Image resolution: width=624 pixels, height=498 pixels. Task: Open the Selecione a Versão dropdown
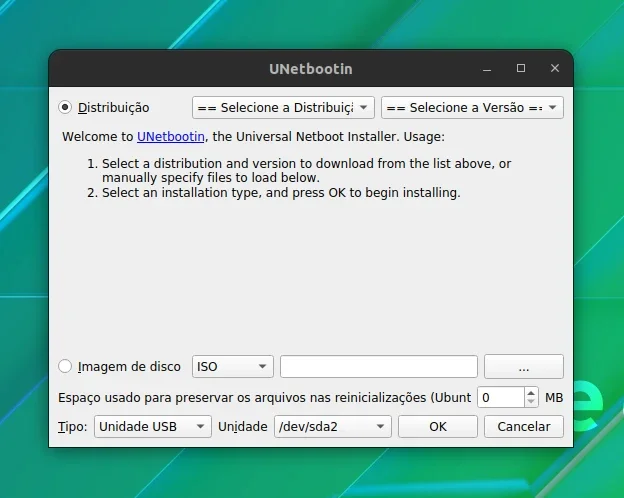[472, 107]
